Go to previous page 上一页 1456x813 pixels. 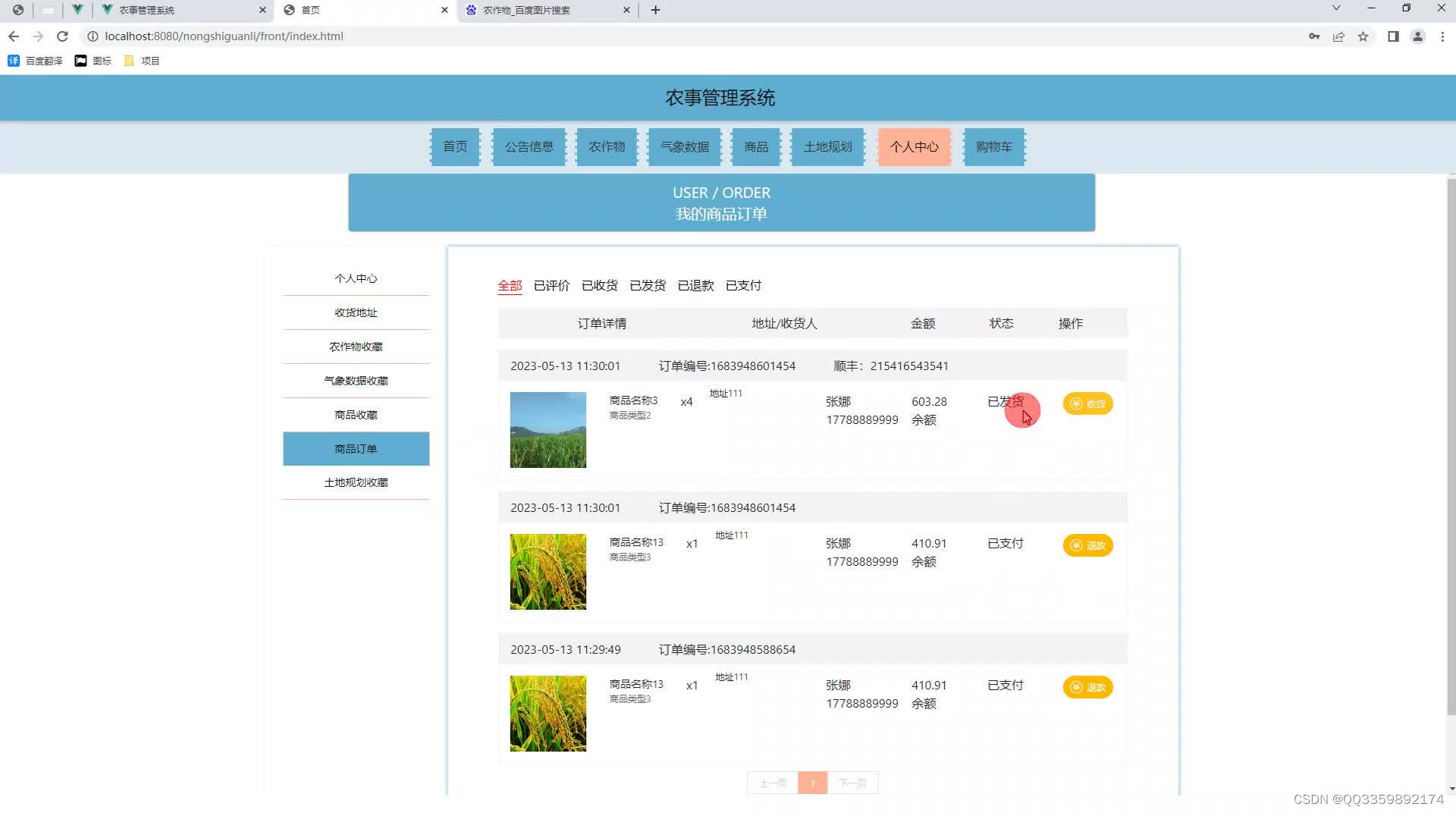pos(772,783)
